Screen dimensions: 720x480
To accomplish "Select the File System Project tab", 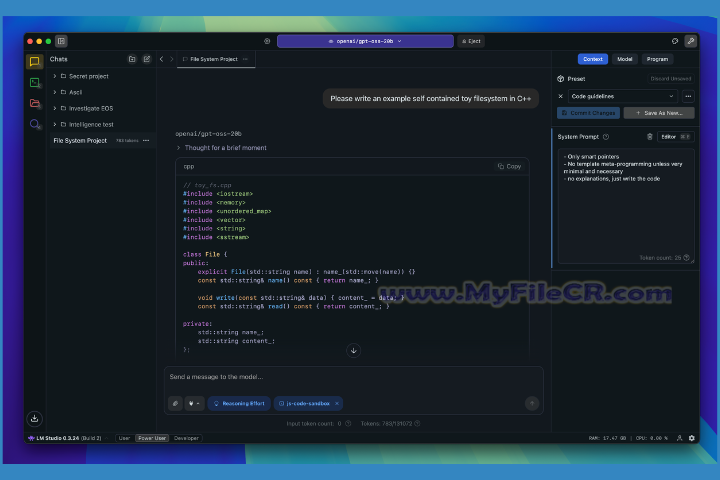I will (216, 59).
